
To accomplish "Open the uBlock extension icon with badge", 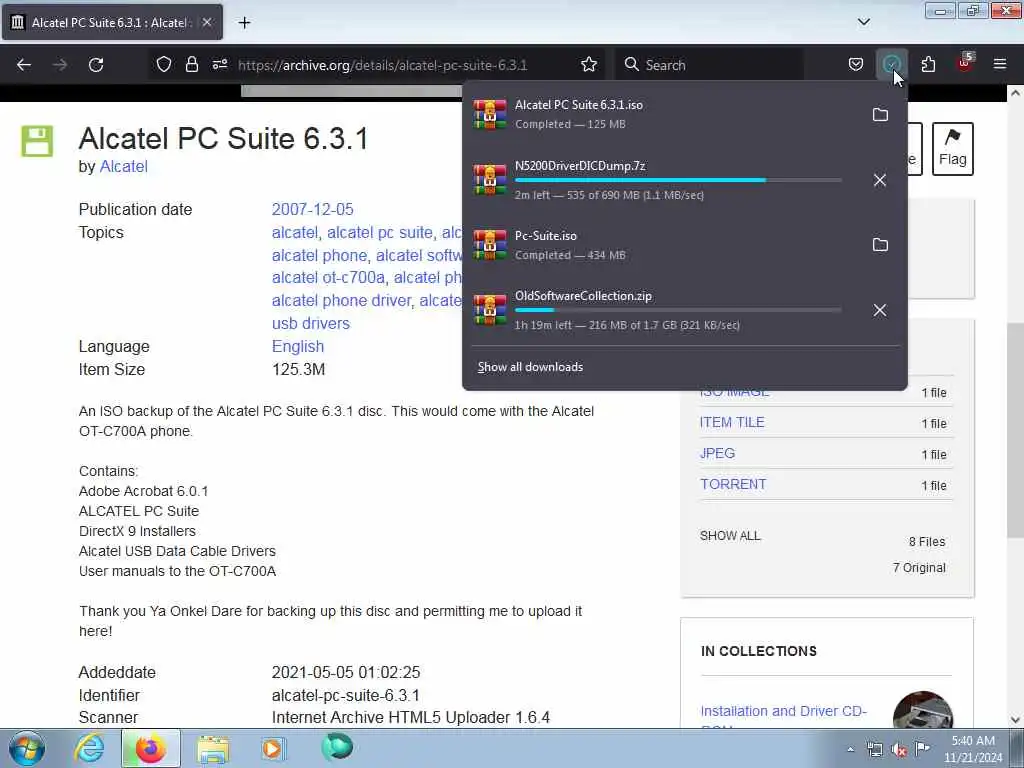I will [x=965, y=65].
